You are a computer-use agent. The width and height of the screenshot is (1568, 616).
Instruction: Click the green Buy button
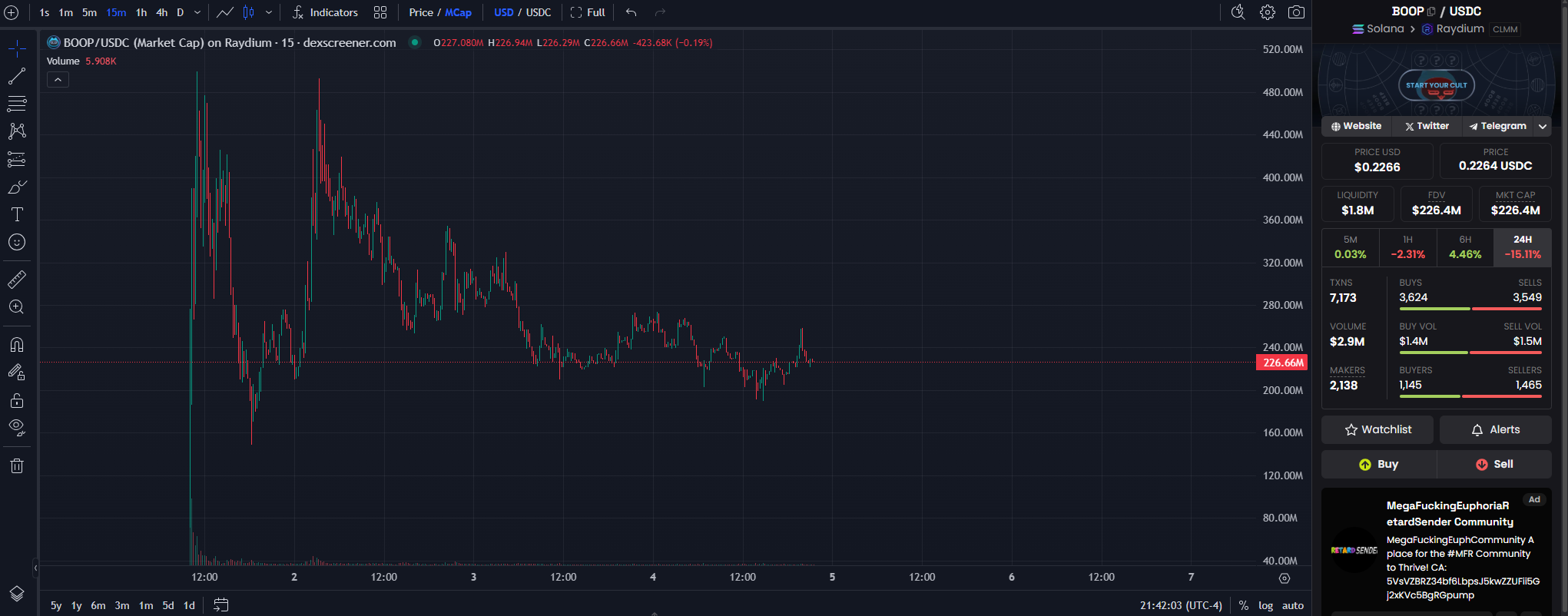click(1379, 464)
